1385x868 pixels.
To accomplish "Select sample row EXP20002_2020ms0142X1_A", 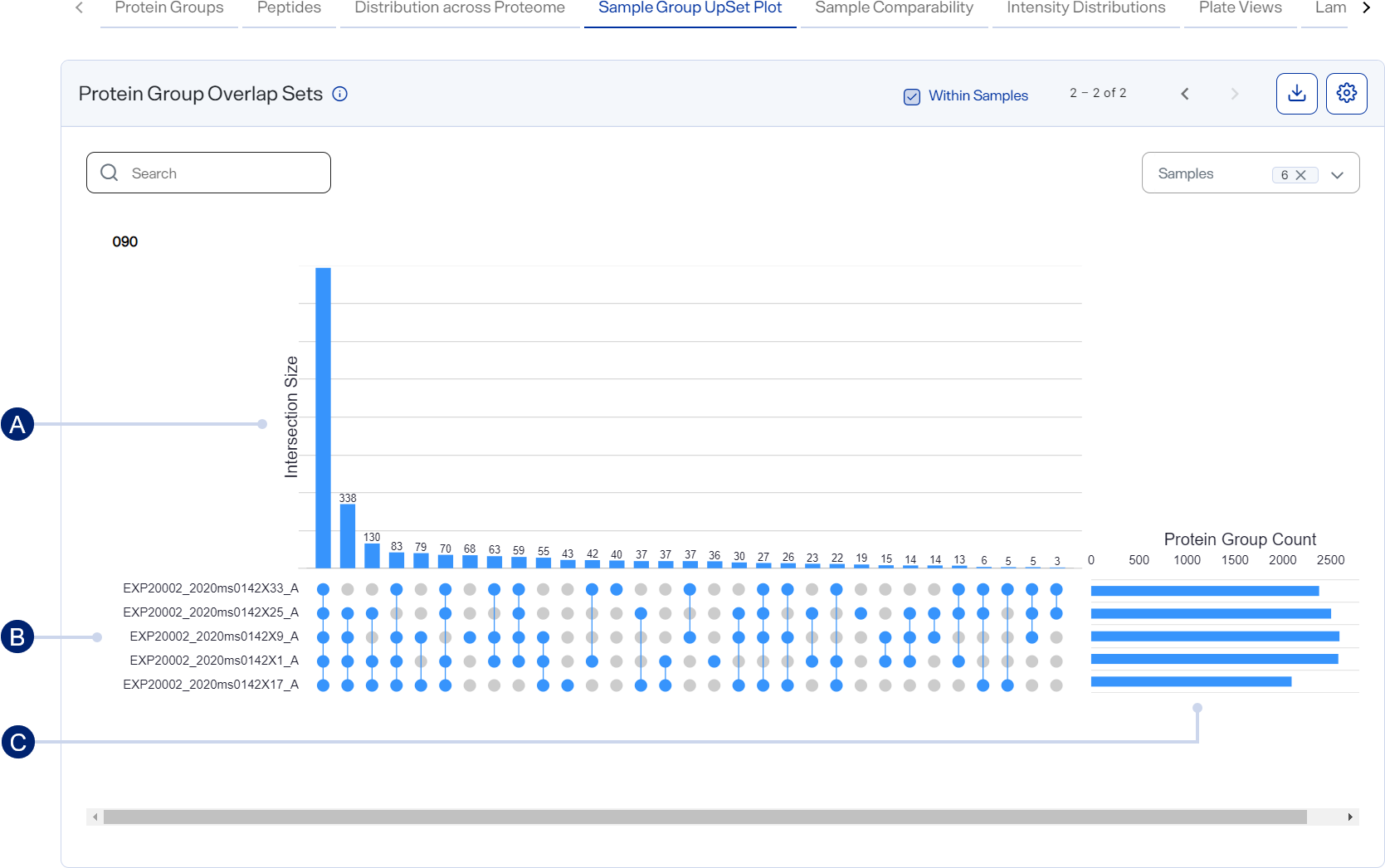I will tap(214, 661).
